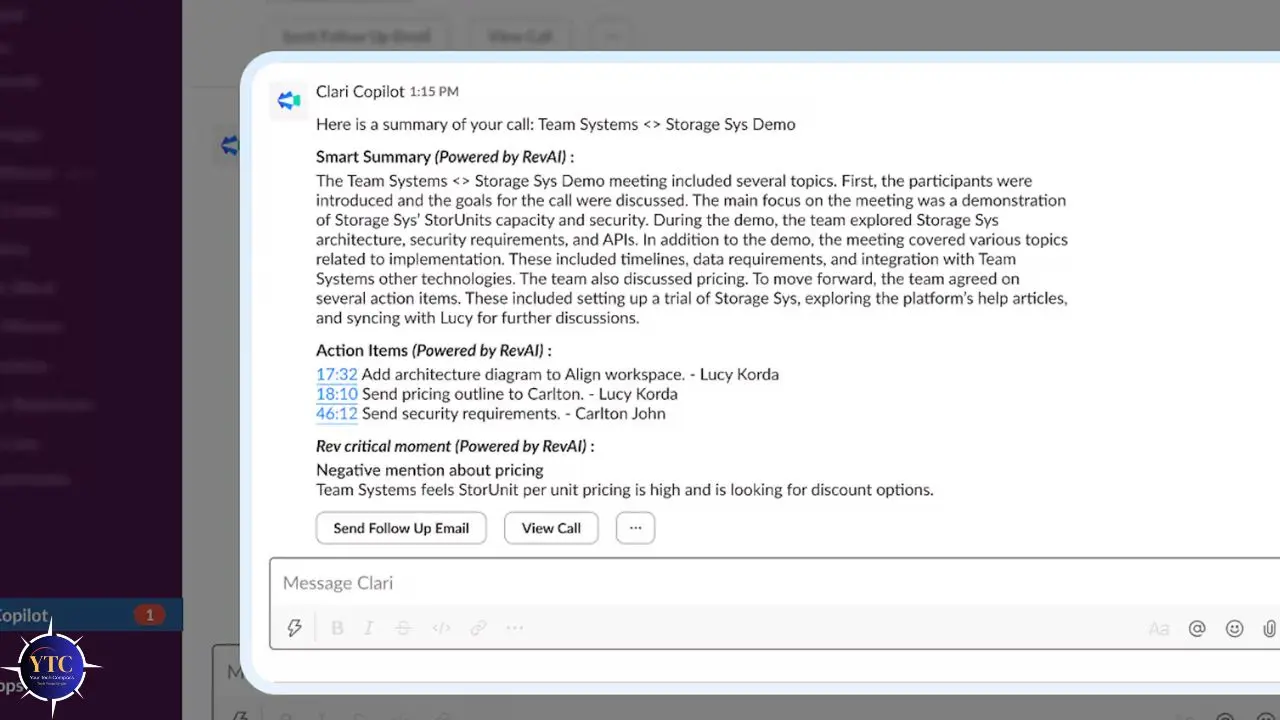The width and height of the screenshot is (1280, 720).
Task: Toggle the Aa formatting toolbar
Action: [1159, 629]
